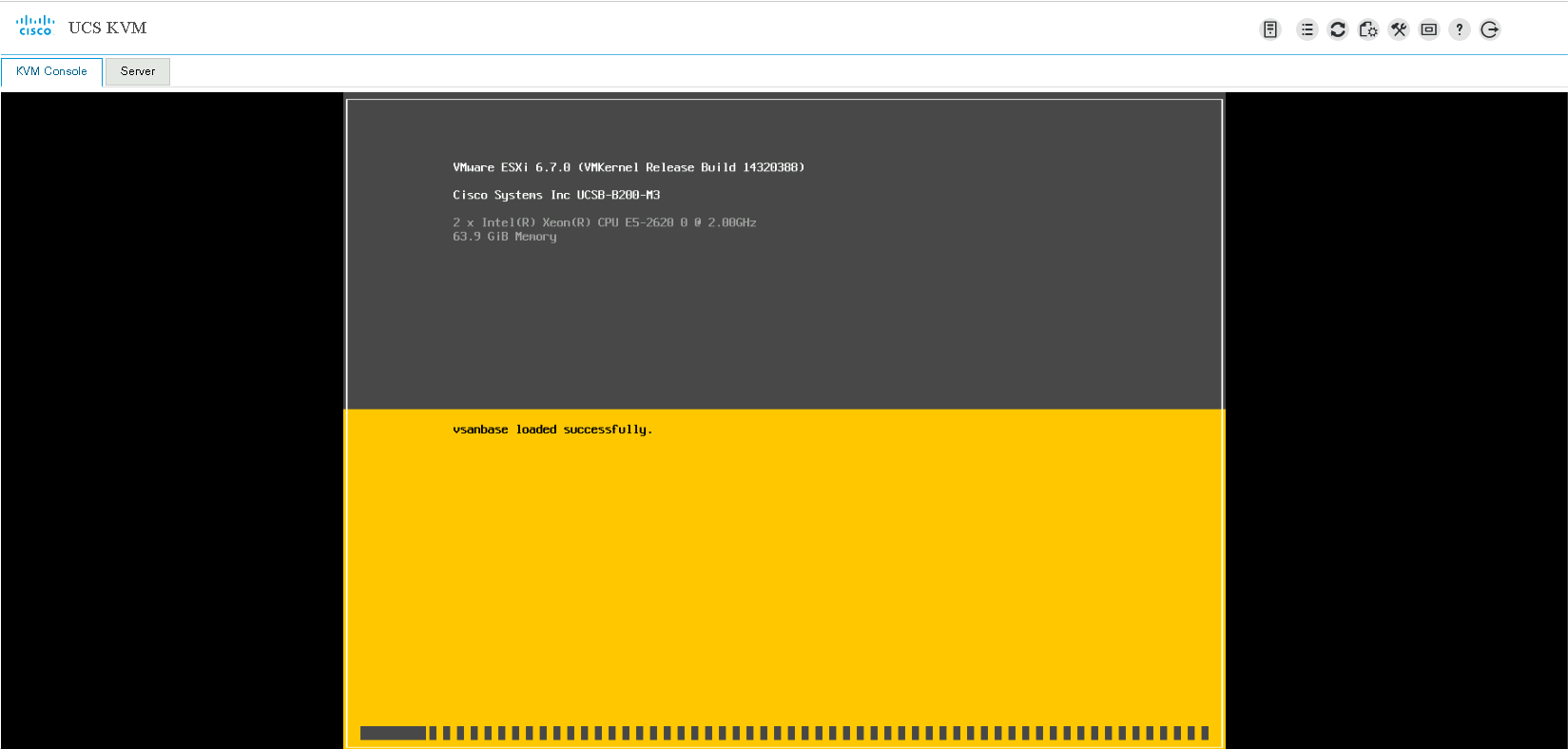Screen dimensions: 1568x749
Task: Click the ESXi boot progress bar
Action: [x=784, y=733]
